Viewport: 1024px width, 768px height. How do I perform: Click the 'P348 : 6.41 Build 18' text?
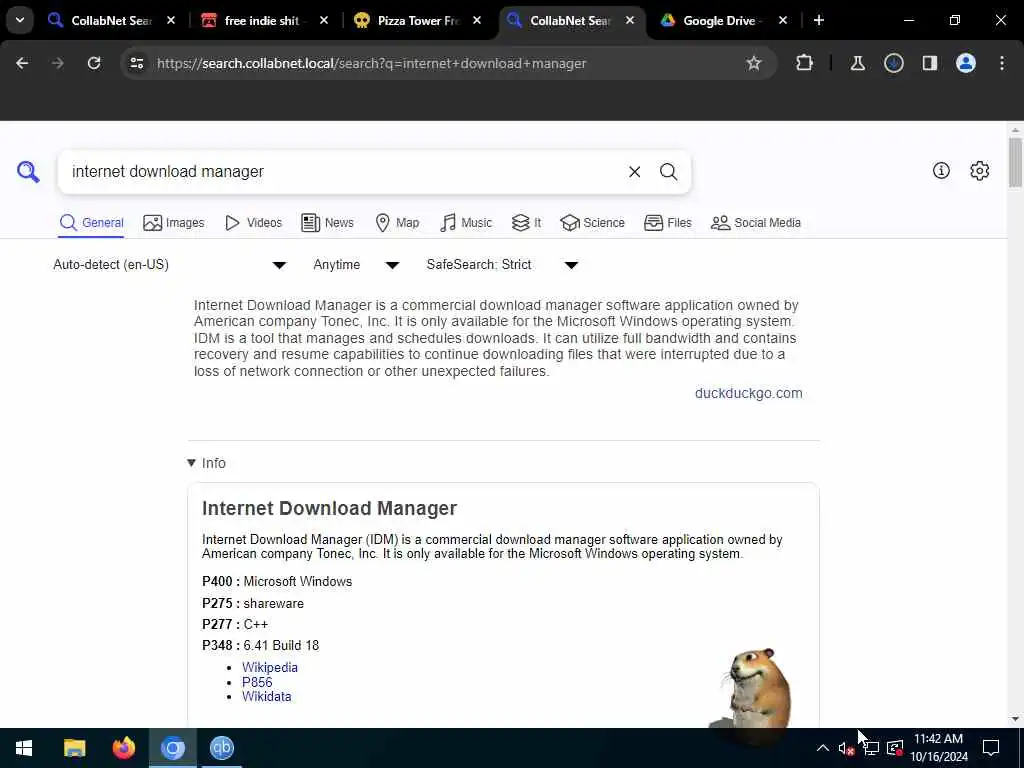coord(261,645)
